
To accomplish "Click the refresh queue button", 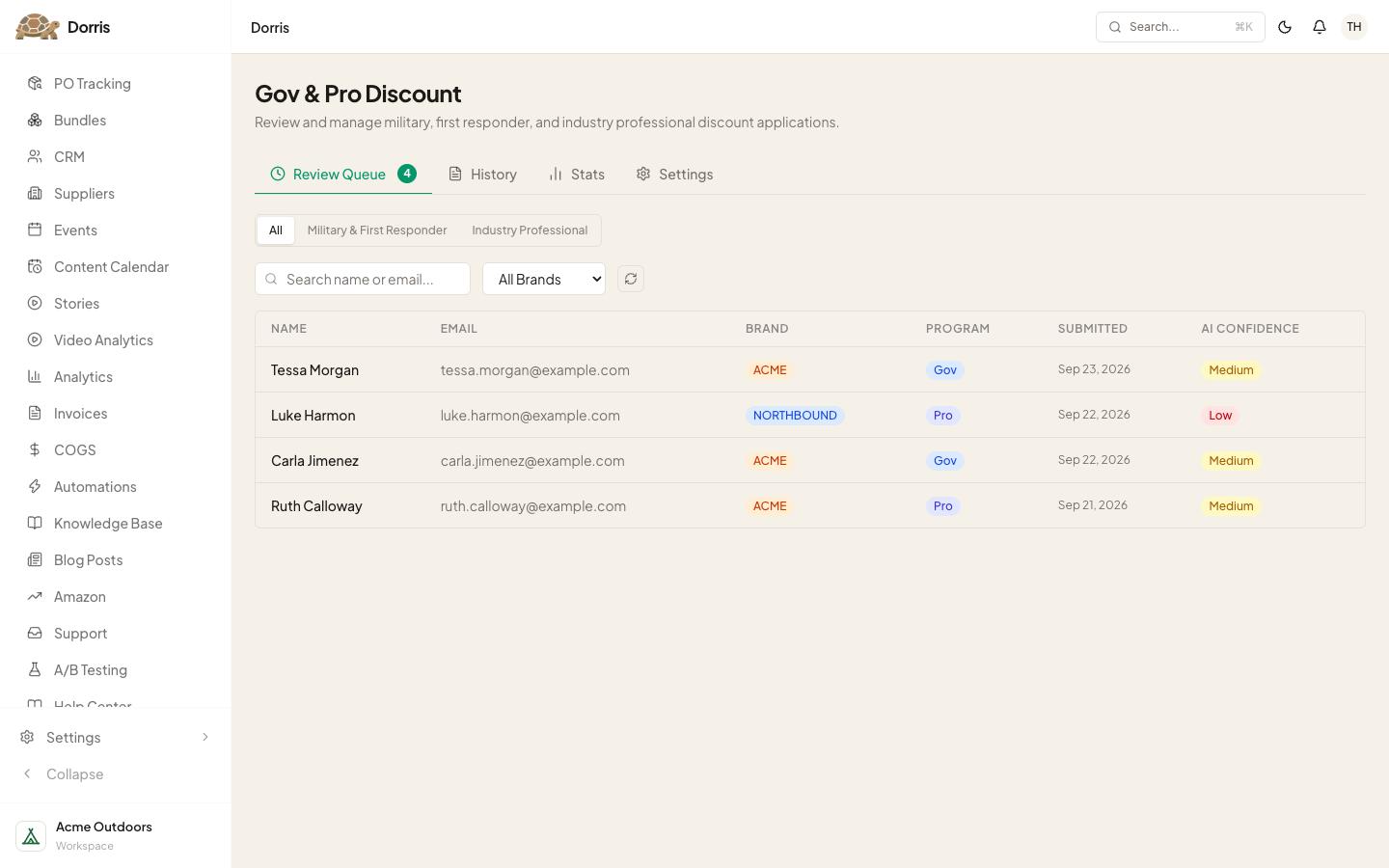I will [631, 279].
